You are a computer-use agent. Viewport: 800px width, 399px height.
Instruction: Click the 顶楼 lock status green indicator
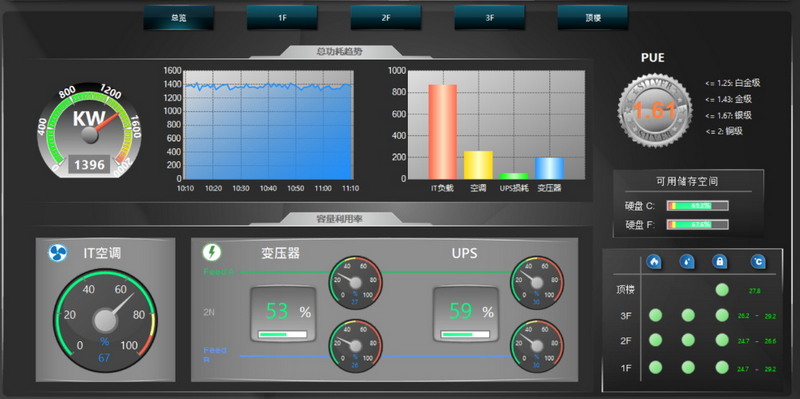click(x=722, y=290)
